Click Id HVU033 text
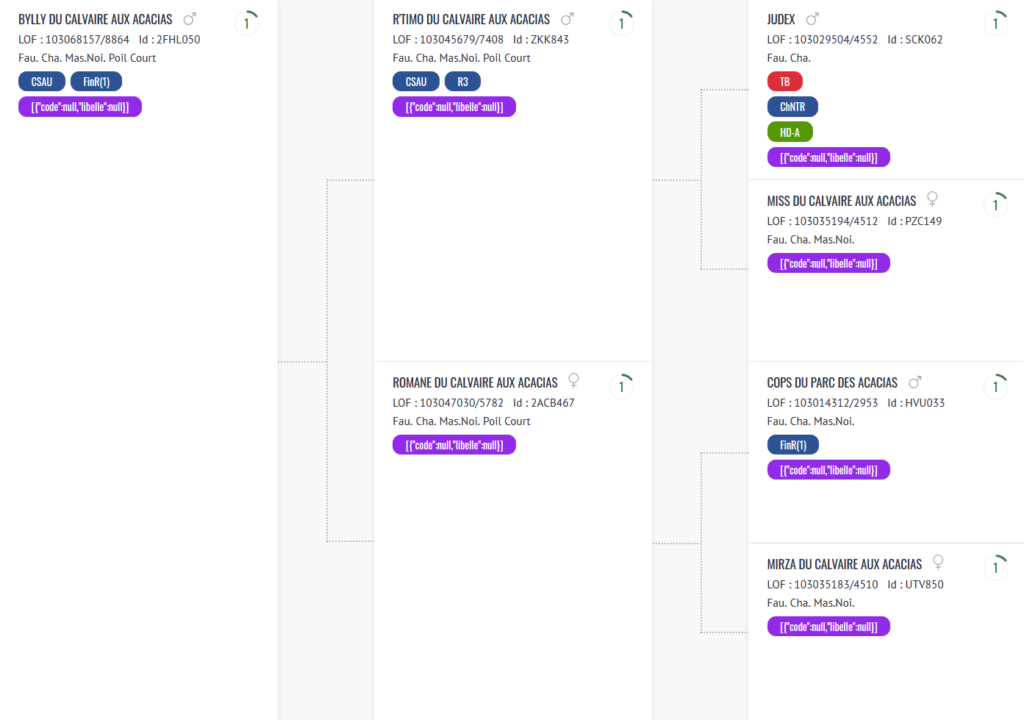This screenshot has width=1024, height=720. pos(916,403)
